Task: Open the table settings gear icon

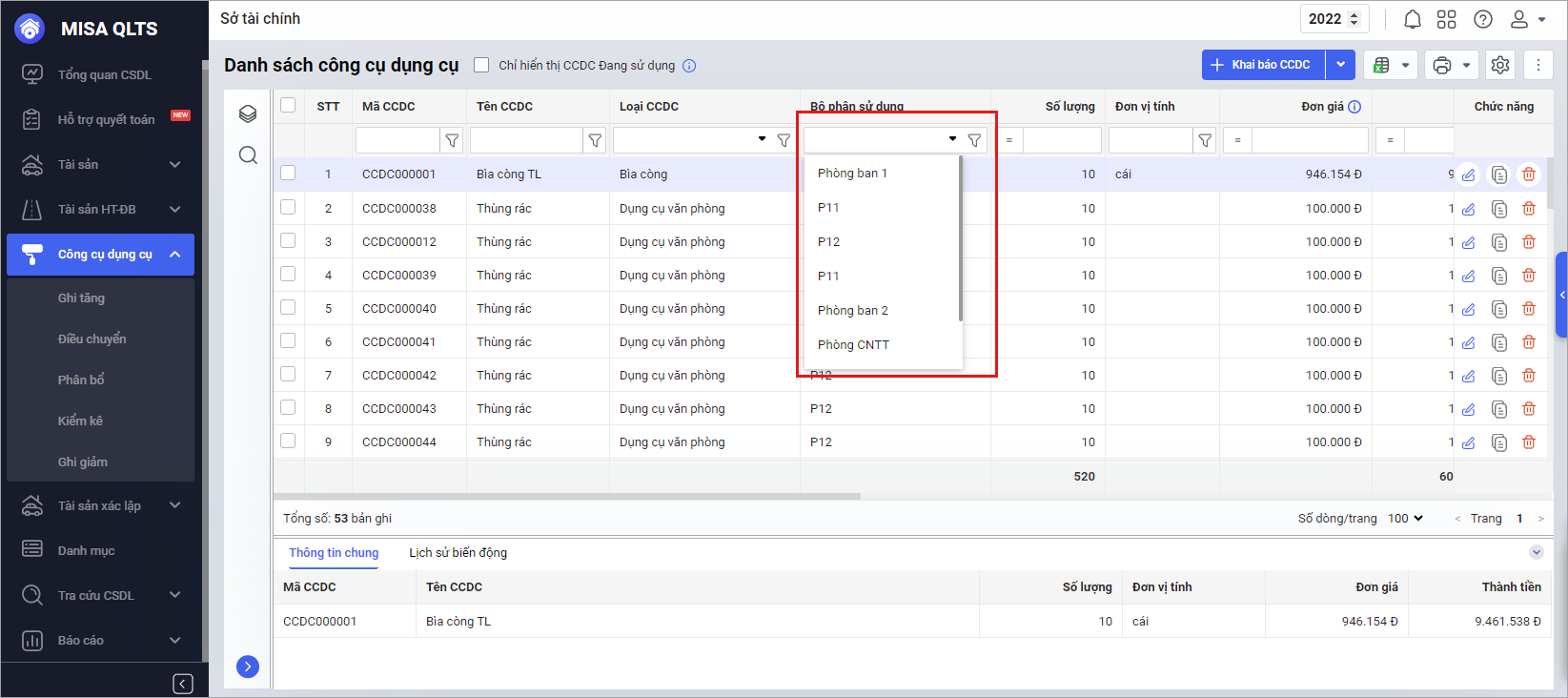Action: [1499, 65]
